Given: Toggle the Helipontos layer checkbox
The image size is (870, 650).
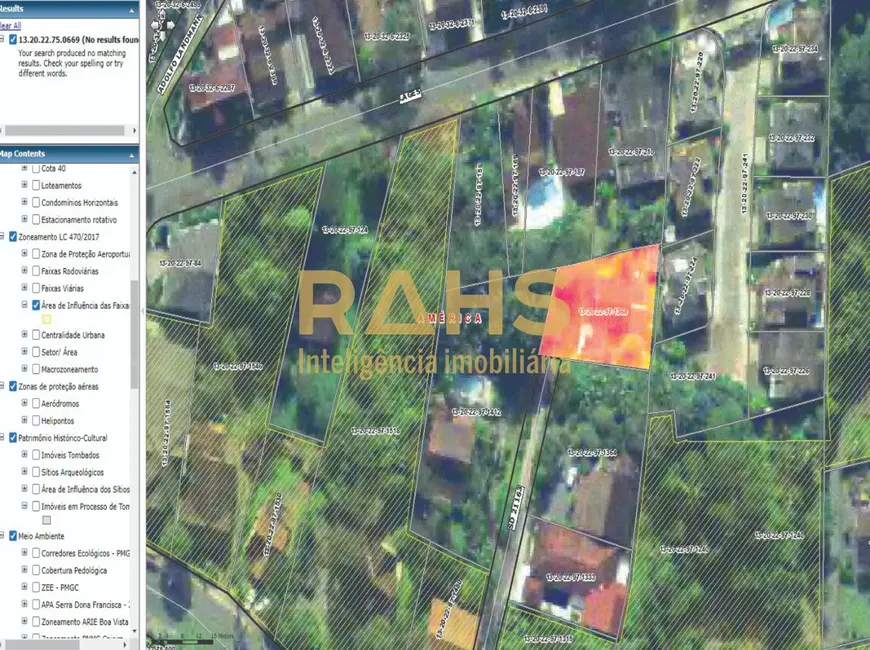Looking at the screenshot, I should click(37, 420).
